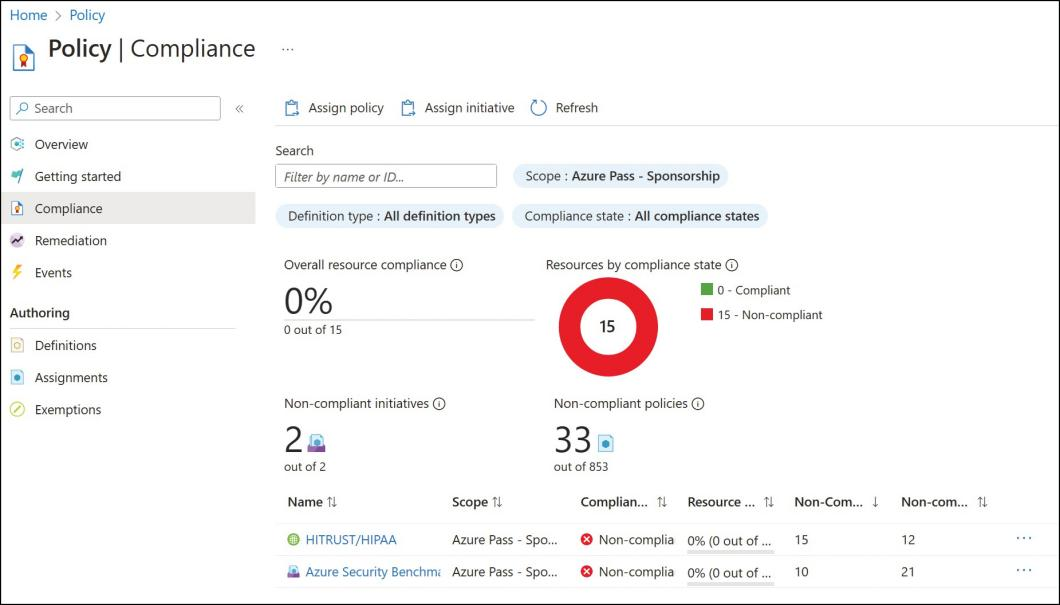Click the Remediation chart icon
This screenshot has width=1060, height=605.
click(18, 241)
